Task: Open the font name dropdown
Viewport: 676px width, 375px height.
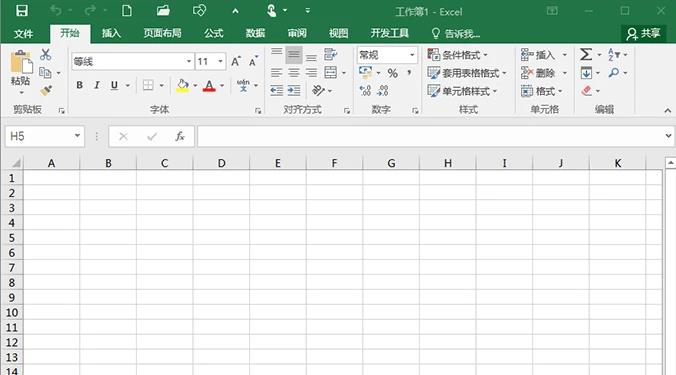Action: [x=188, y=62]
